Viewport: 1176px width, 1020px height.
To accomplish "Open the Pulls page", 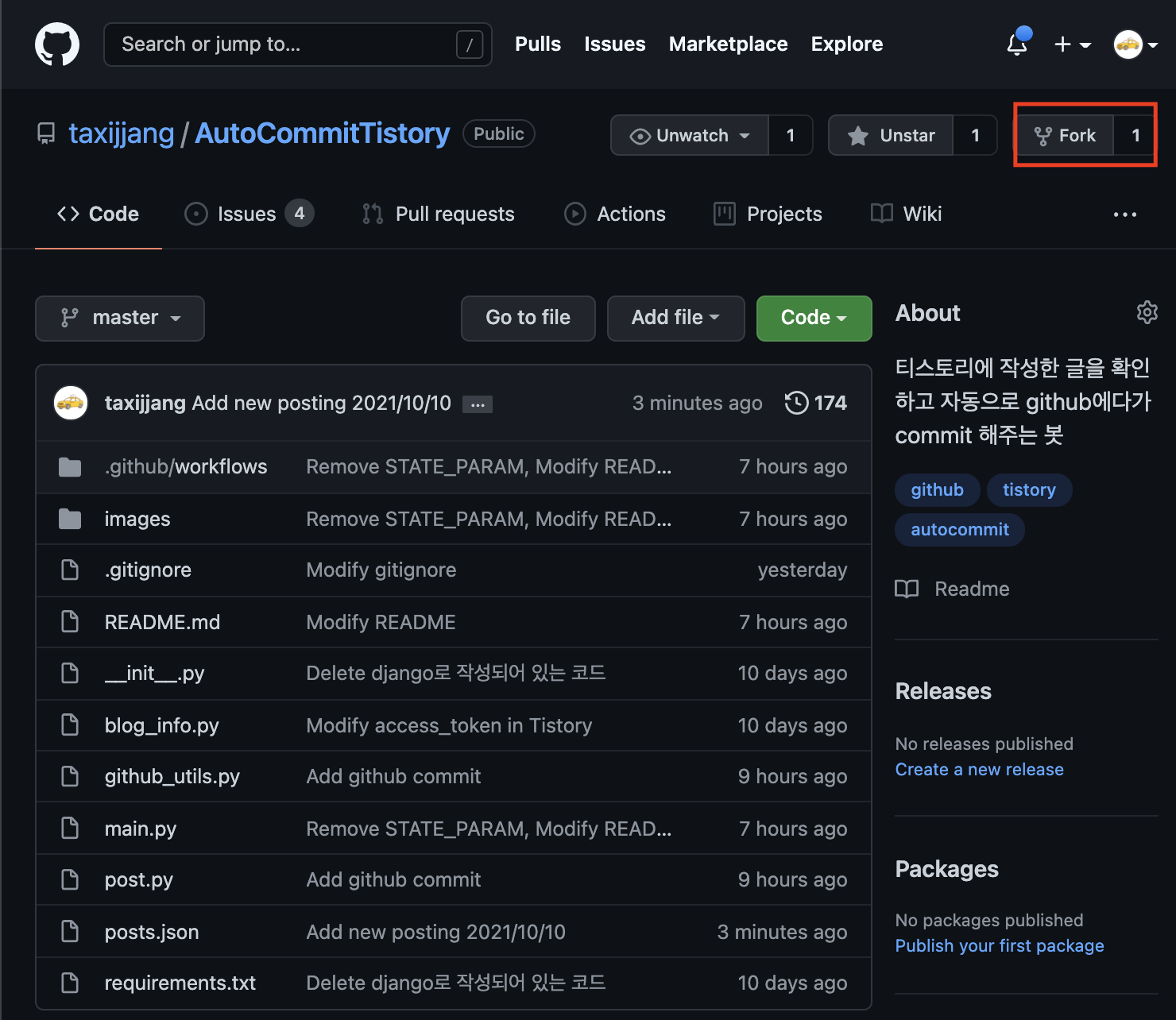I will (538, 44).
